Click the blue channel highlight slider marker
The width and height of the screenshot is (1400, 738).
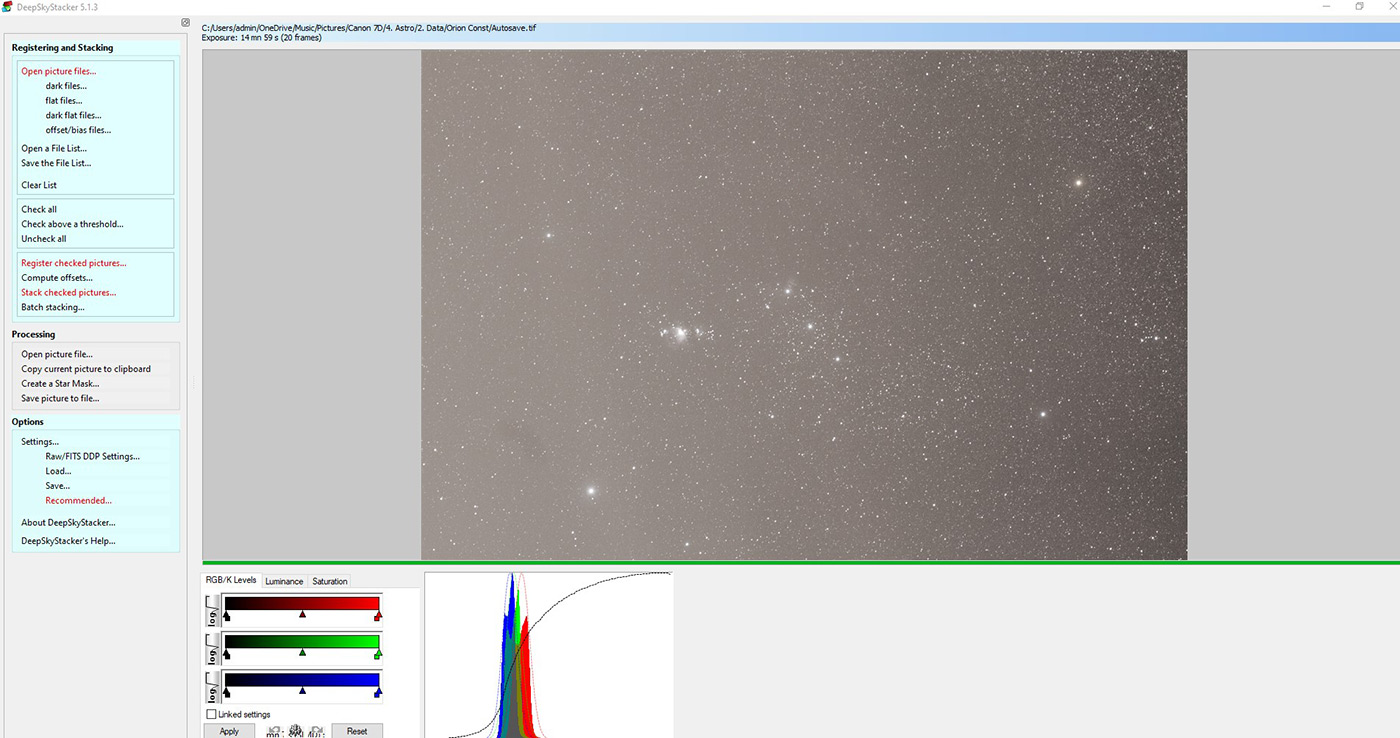click(378, 691)
